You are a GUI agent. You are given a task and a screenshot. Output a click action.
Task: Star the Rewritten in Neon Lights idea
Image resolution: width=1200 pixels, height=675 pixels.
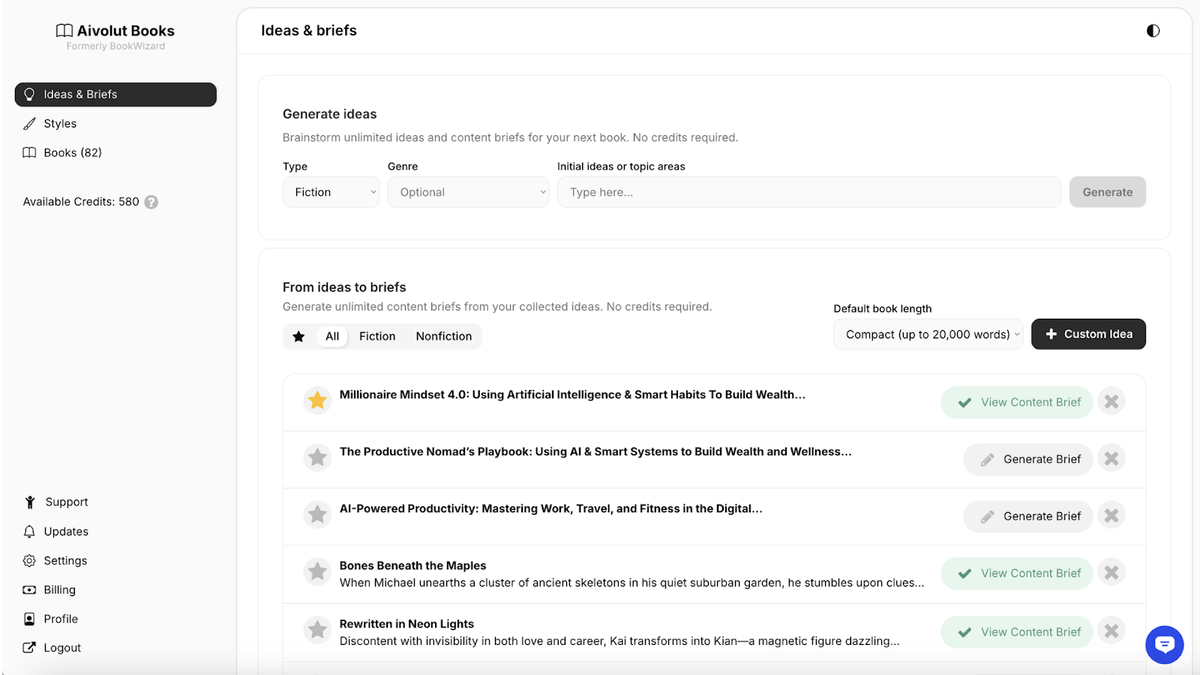coord(317,630)
